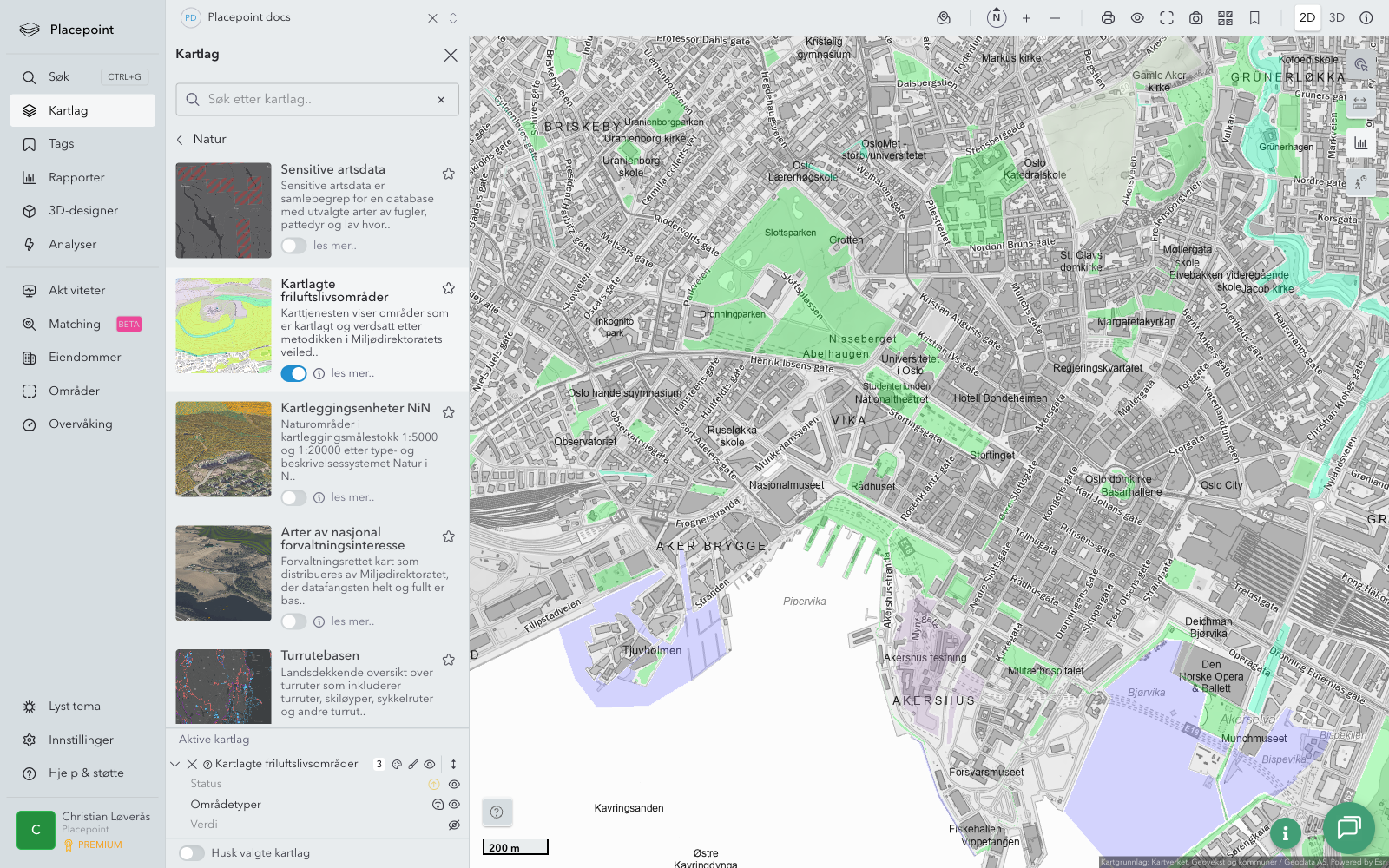Open the walking travel time tool
The image size is (1389, 868).
[x=1360, y=181]
